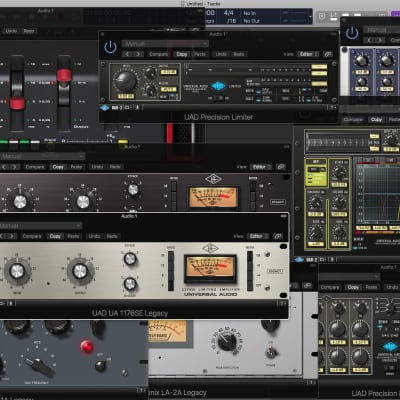Click Compare in Precision Limiter header
Screen dimensions: 400x400
point(159,54)
